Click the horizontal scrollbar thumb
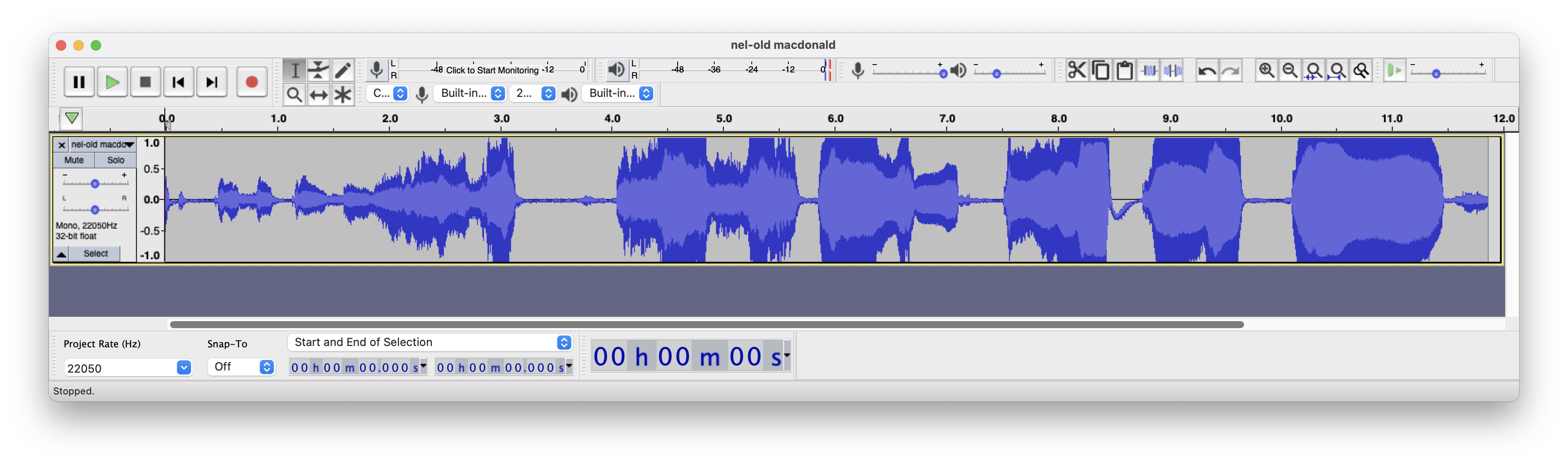Screen dimensions: 1568x466 coord(707,324)
